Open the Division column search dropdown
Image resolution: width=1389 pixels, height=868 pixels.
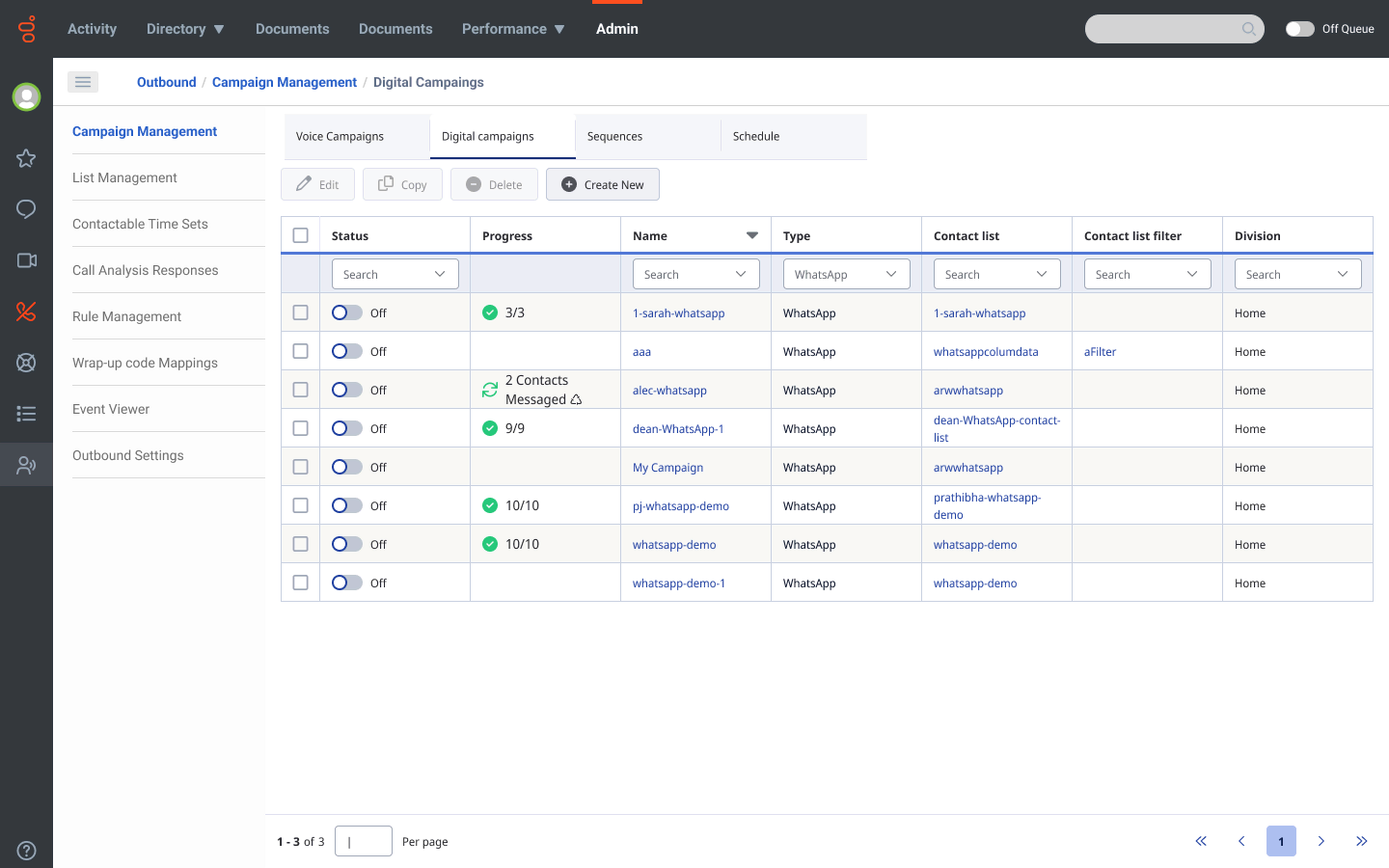click(x=1297, y=274)
